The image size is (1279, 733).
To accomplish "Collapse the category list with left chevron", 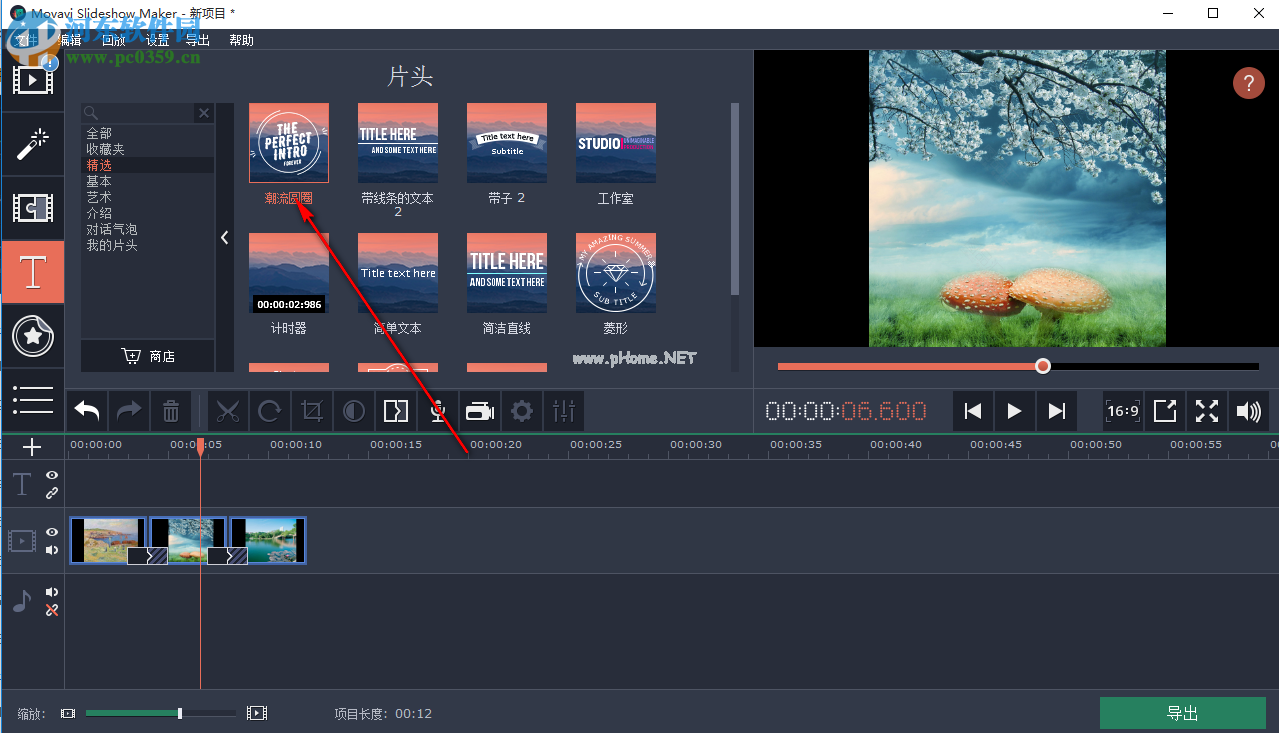I will (224, 237).
